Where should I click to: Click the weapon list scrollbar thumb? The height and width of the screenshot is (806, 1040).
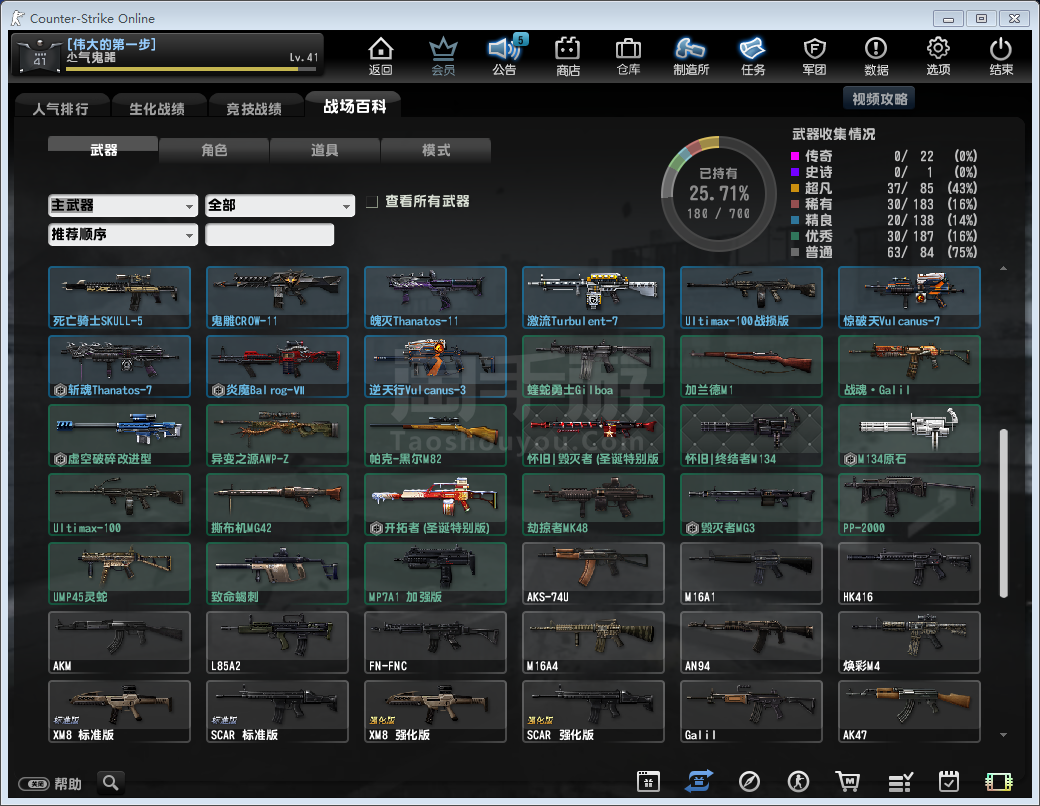click(1004, 514)
